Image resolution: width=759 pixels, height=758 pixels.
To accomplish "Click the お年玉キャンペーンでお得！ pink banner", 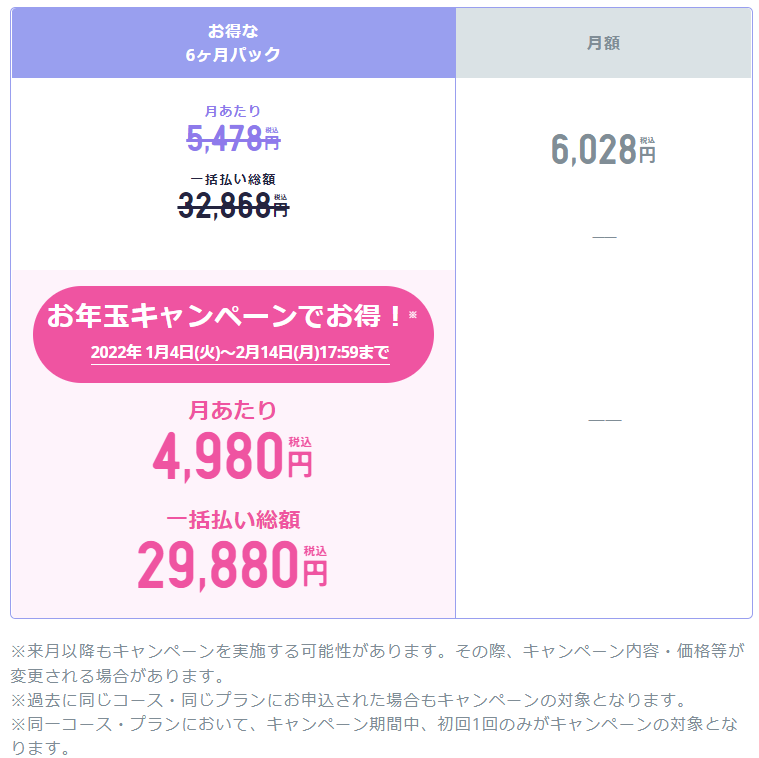I will (233, 334).
